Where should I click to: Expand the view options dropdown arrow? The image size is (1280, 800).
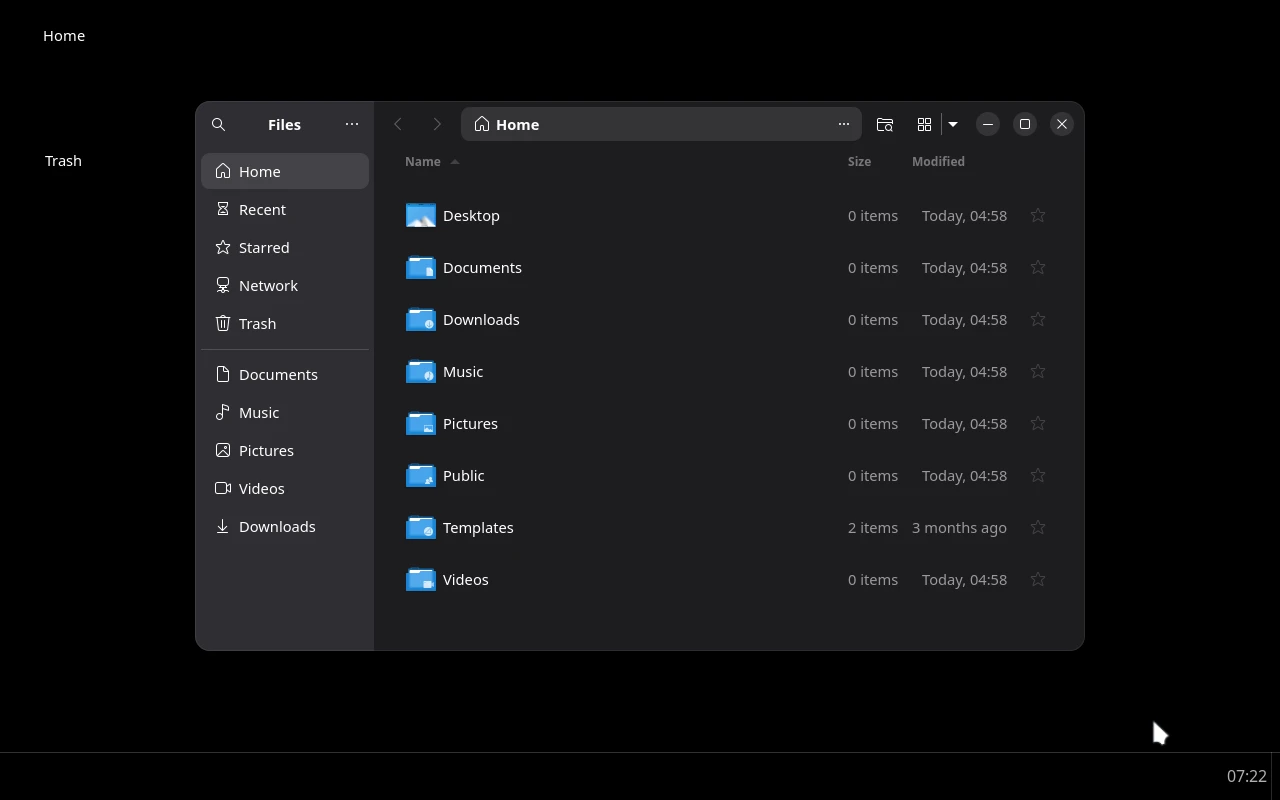coord(953,124)
